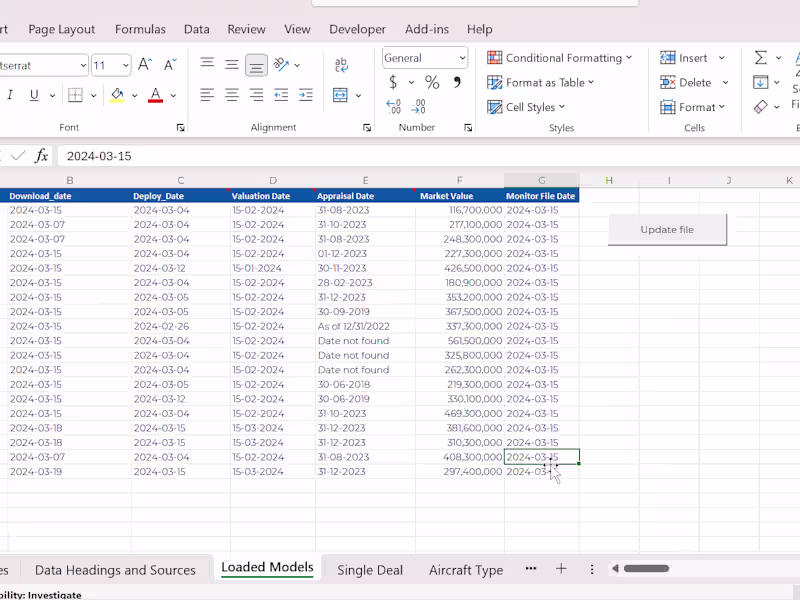Expand the font color palette arrow
The image size is (800, 600).
173,95
